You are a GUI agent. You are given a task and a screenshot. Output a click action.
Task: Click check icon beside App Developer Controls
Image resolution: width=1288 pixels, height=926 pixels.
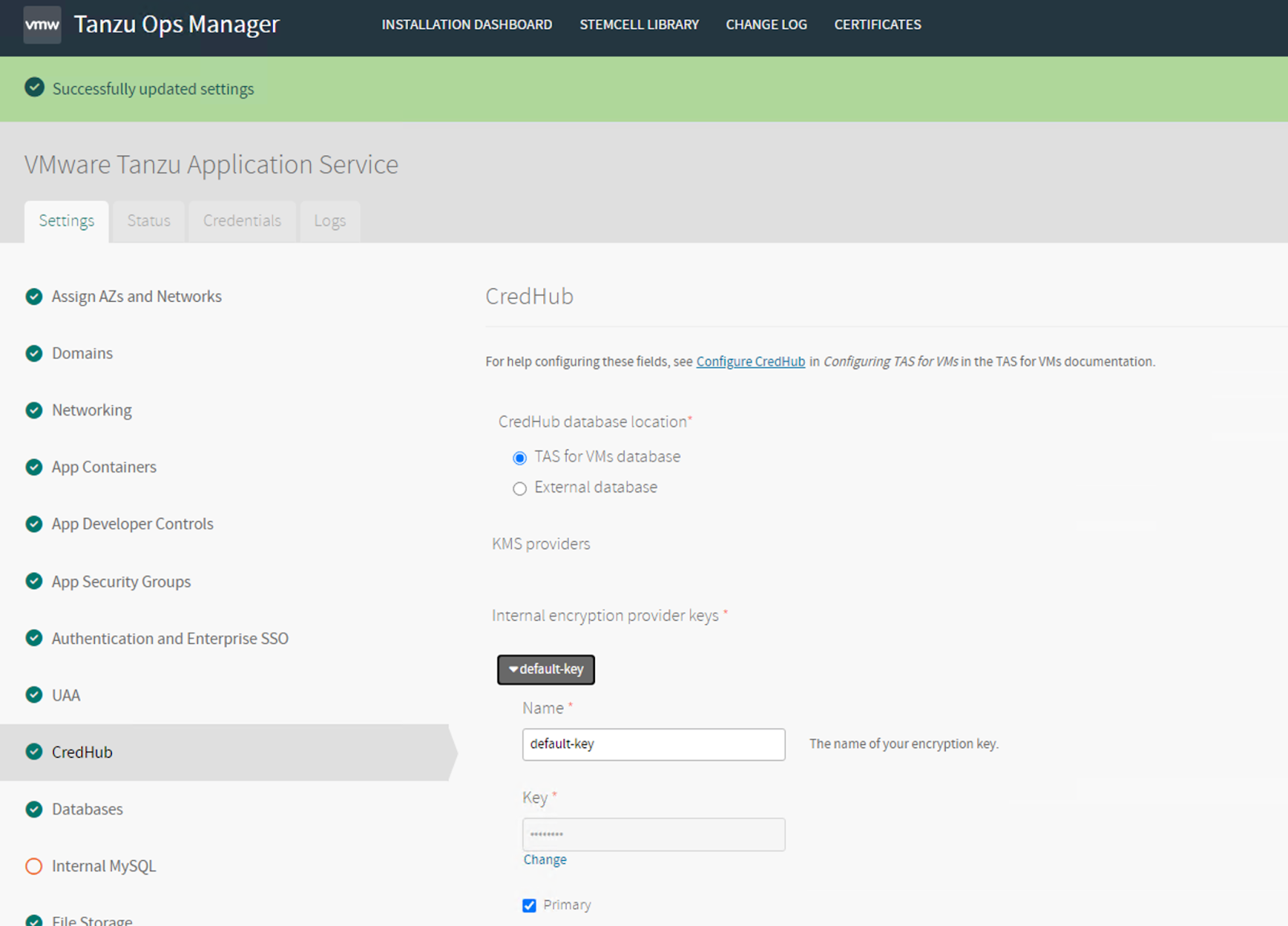pos(34,524)
